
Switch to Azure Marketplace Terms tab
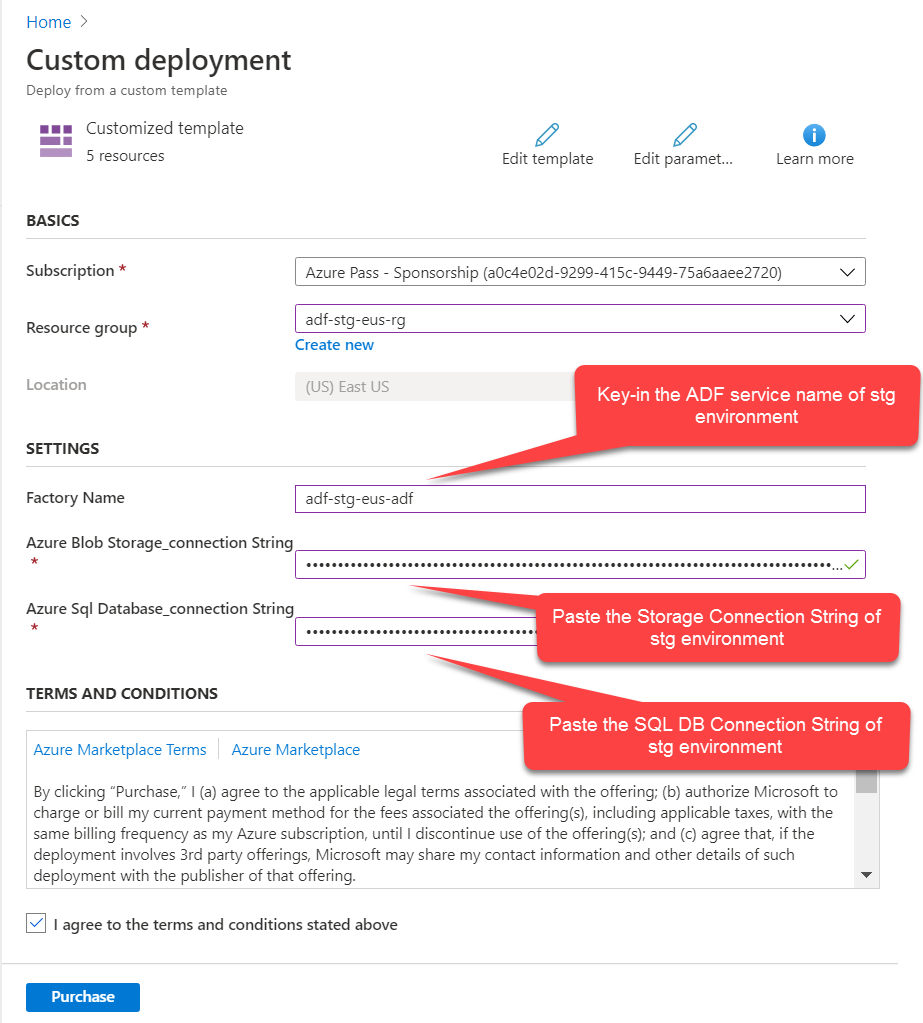(120, 750)
